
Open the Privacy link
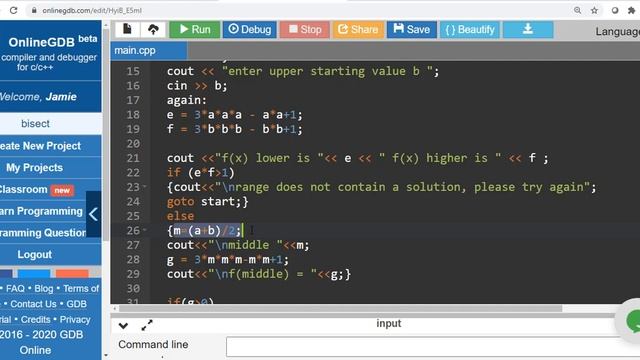75,320
